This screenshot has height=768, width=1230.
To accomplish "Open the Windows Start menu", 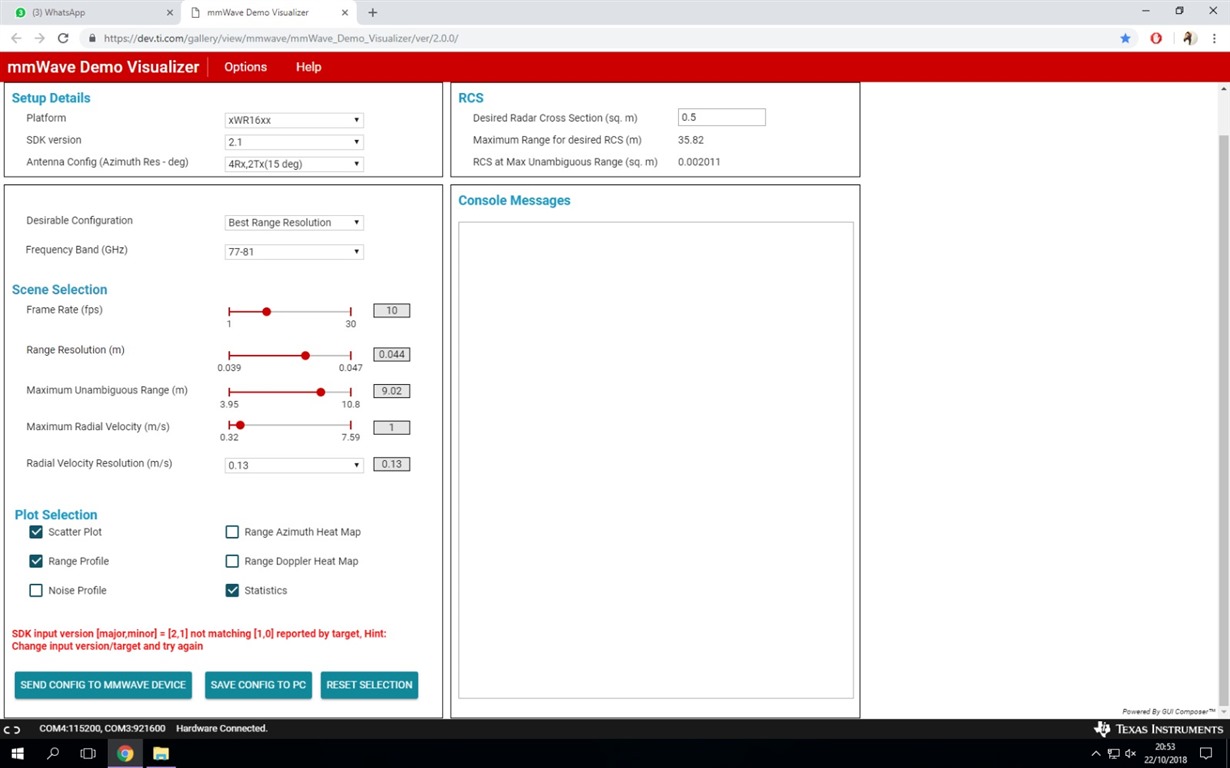I will (17, 753).
